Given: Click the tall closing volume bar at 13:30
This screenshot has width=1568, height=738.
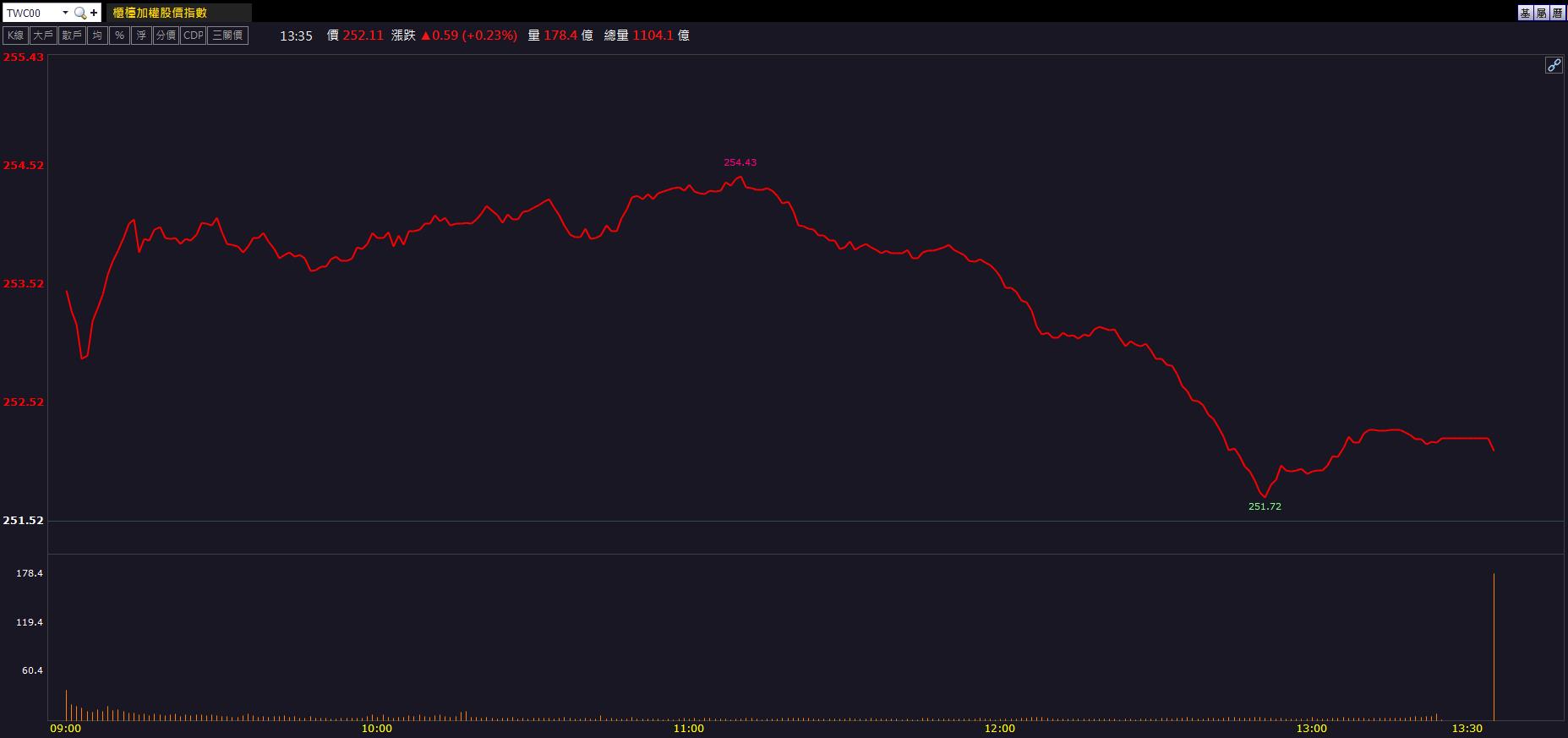Looking at the screenshot, I should tap(1494, 647).
